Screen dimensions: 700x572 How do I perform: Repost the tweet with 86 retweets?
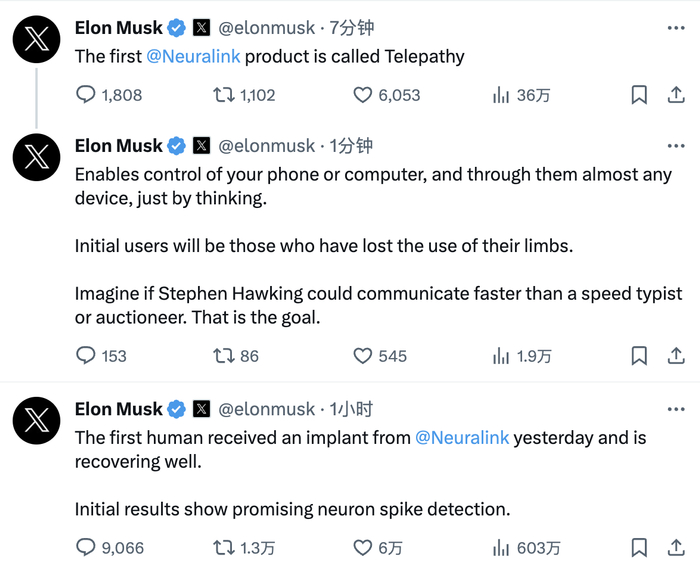click(x=225, y=355)
